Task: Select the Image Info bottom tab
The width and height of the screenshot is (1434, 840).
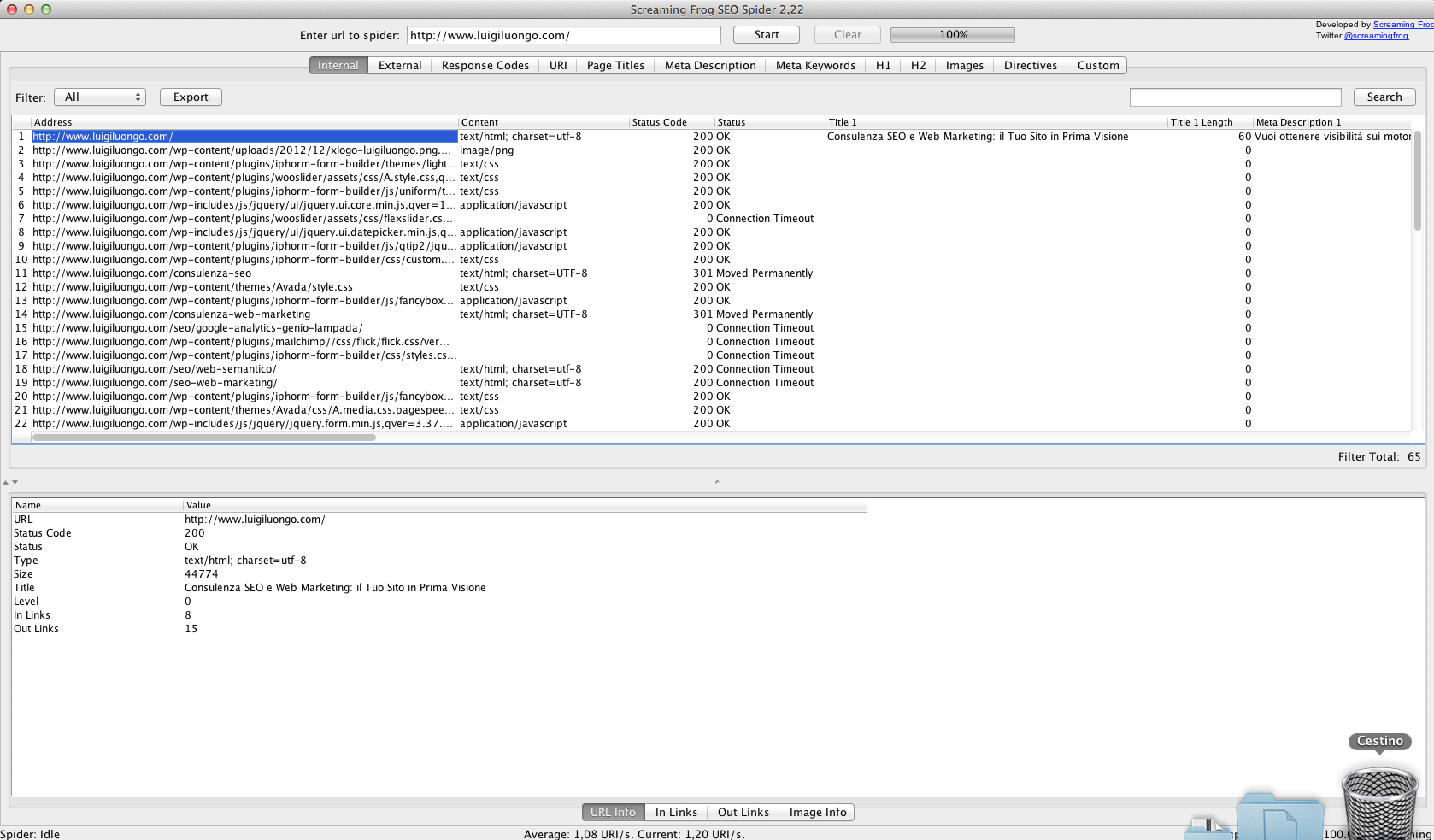Action: point(817,813)
